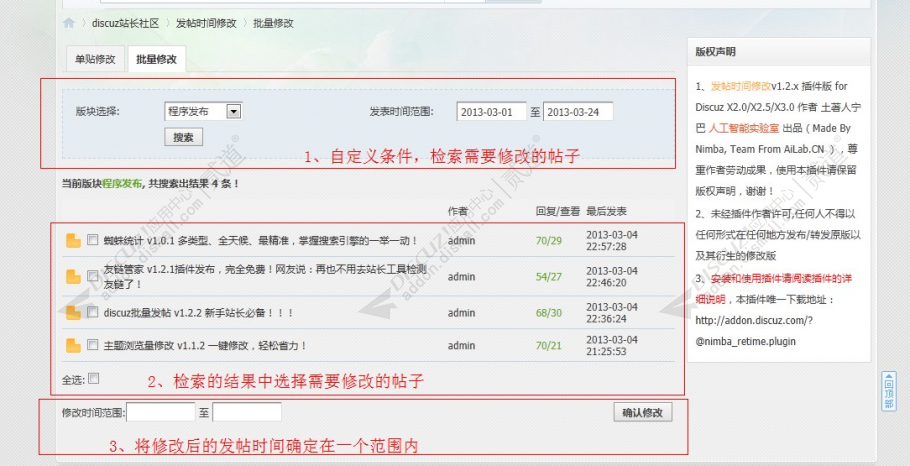Click 回复/查看 column header

[x=558, y=211]
